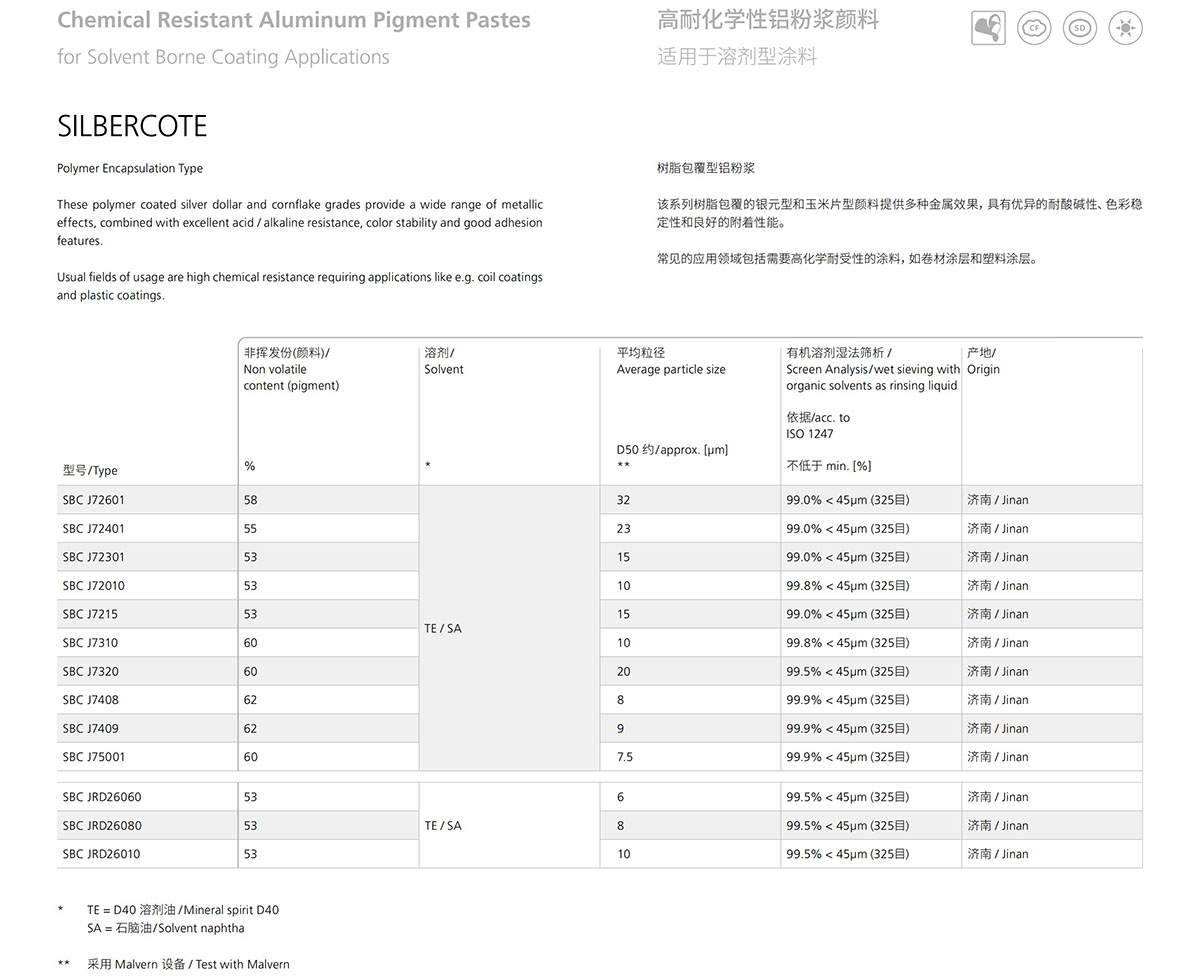This screenshot has height=976, width=1200.
Task: Select the SBC J72601 type row
Action: tap(94, 500)
